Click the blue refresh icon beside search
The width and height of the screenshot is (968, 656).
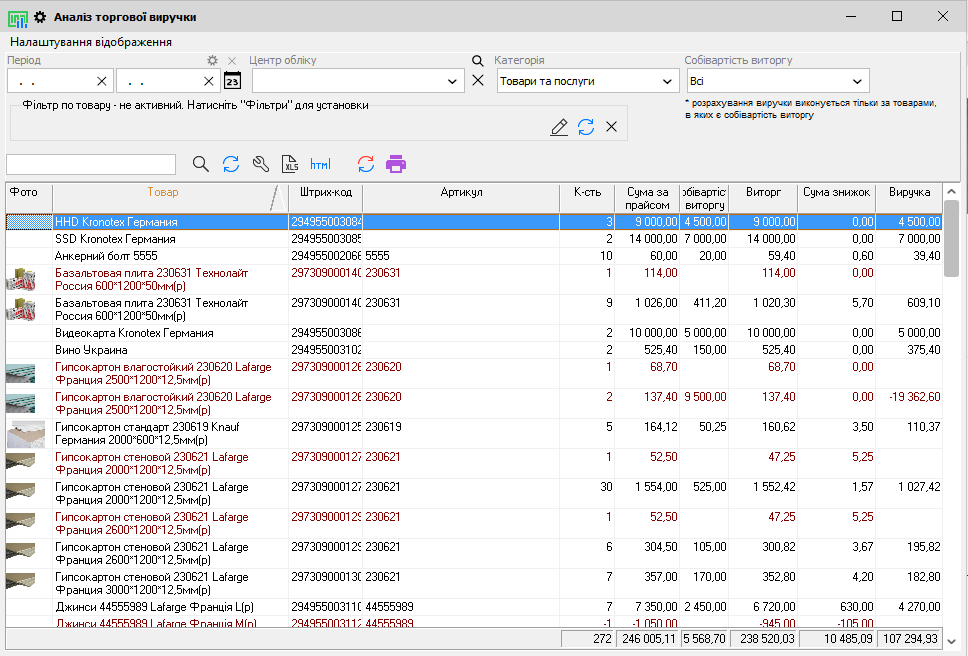[231, 164]
